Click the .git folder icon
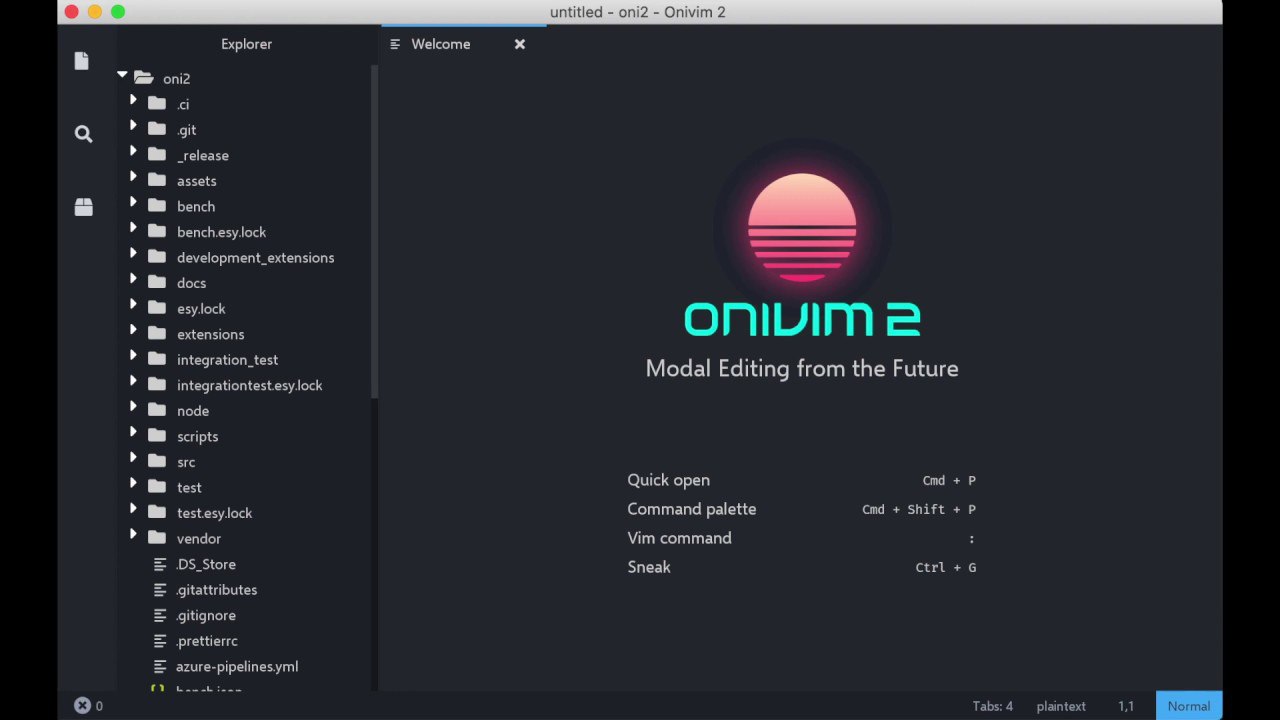Screen dimensions: 1280x720 [157, 129]
